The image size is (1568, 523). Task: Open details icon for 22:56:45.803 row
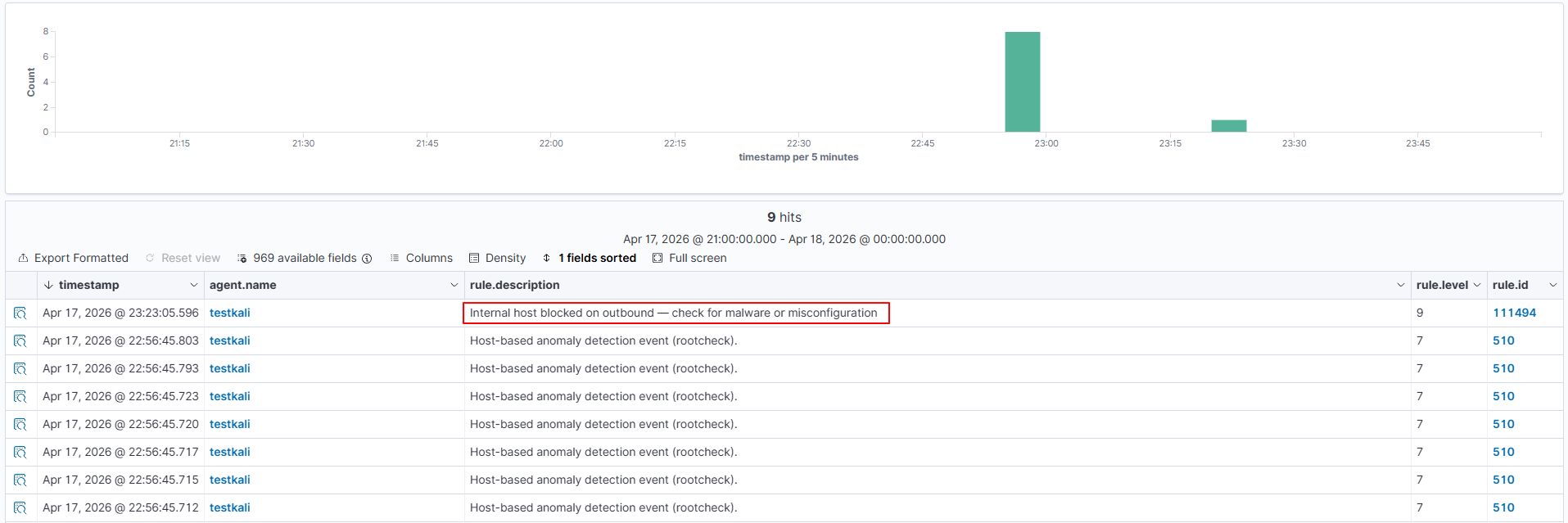coord(20,341)
